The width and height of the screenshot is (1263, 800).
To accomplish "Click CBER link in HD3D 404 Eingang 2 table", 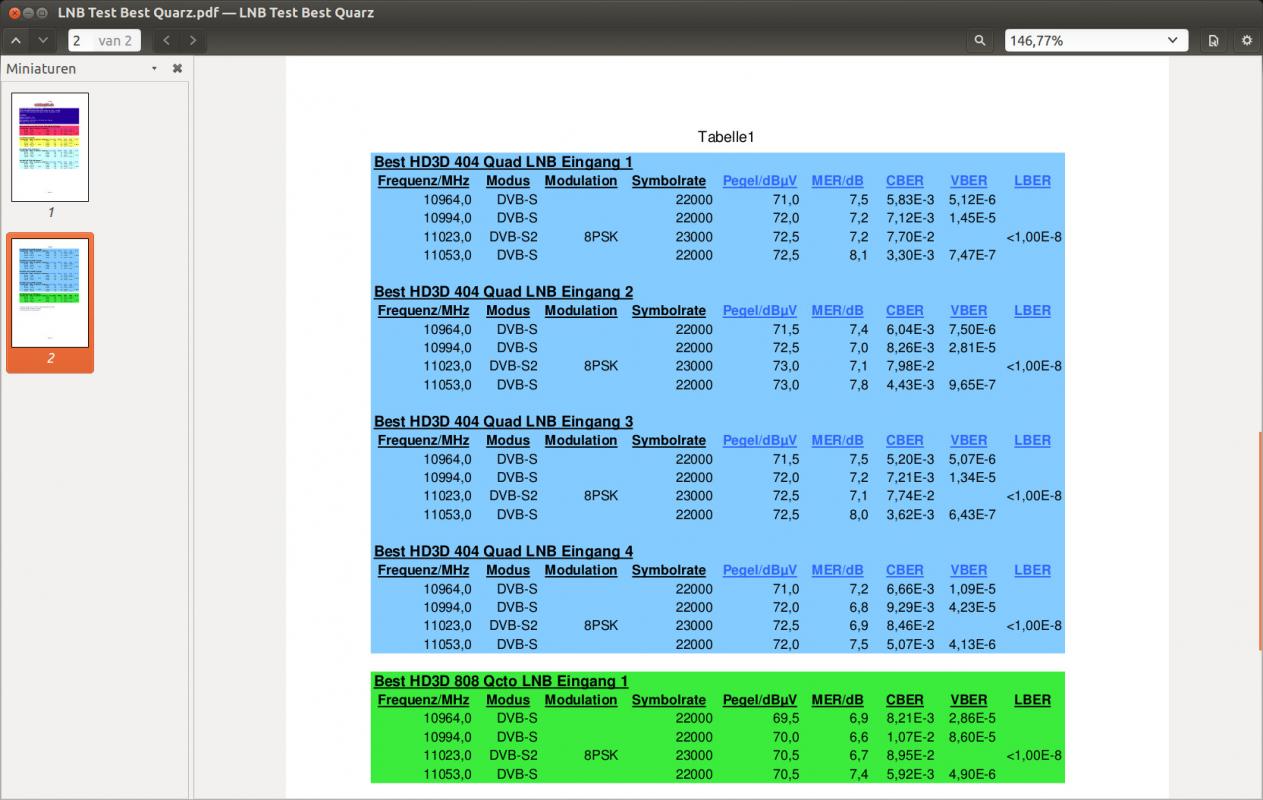I will click(904, 311).
